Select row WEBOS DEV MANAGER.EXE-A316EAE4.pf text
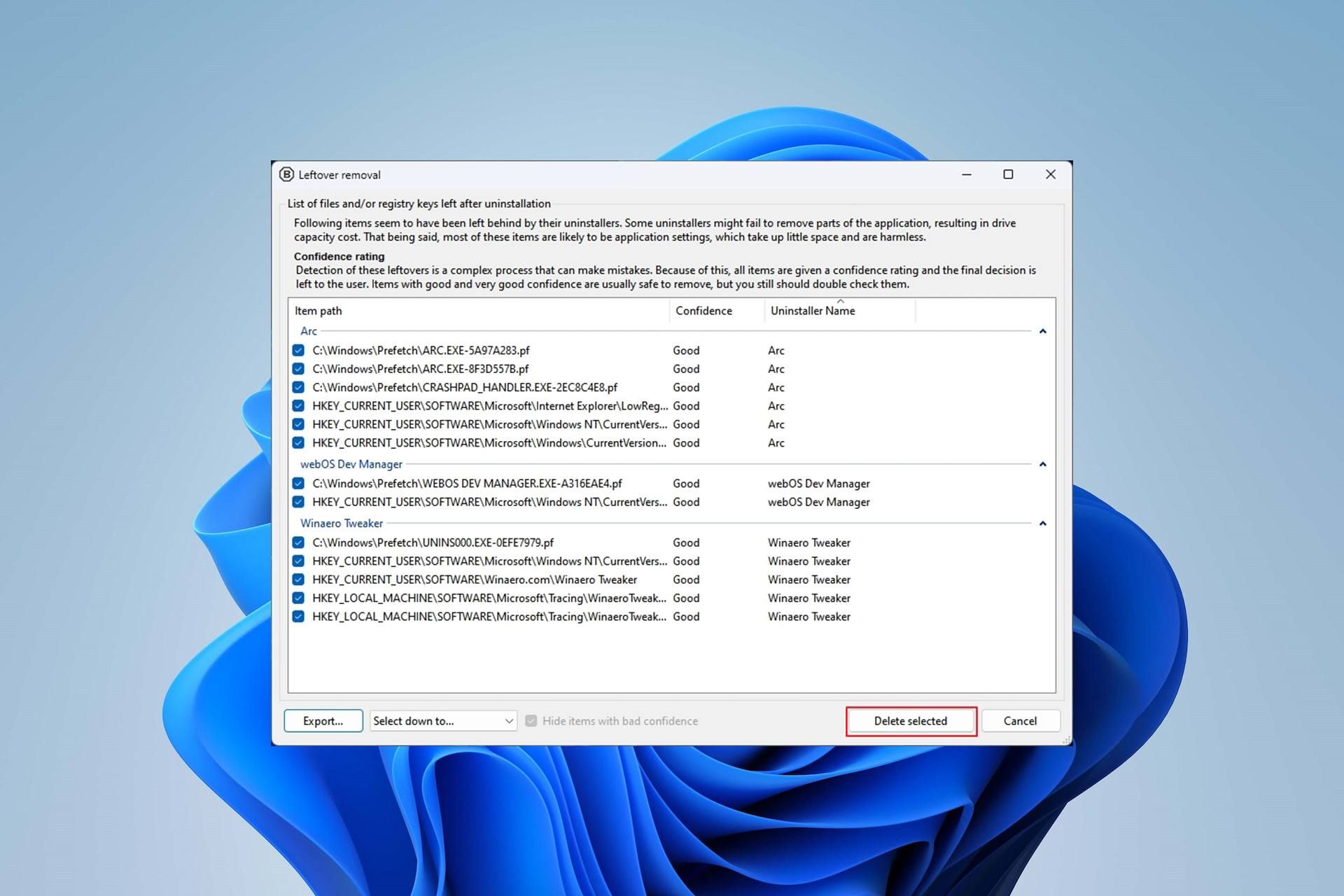This screenshot has width=1344, height=896. (467, 483)
